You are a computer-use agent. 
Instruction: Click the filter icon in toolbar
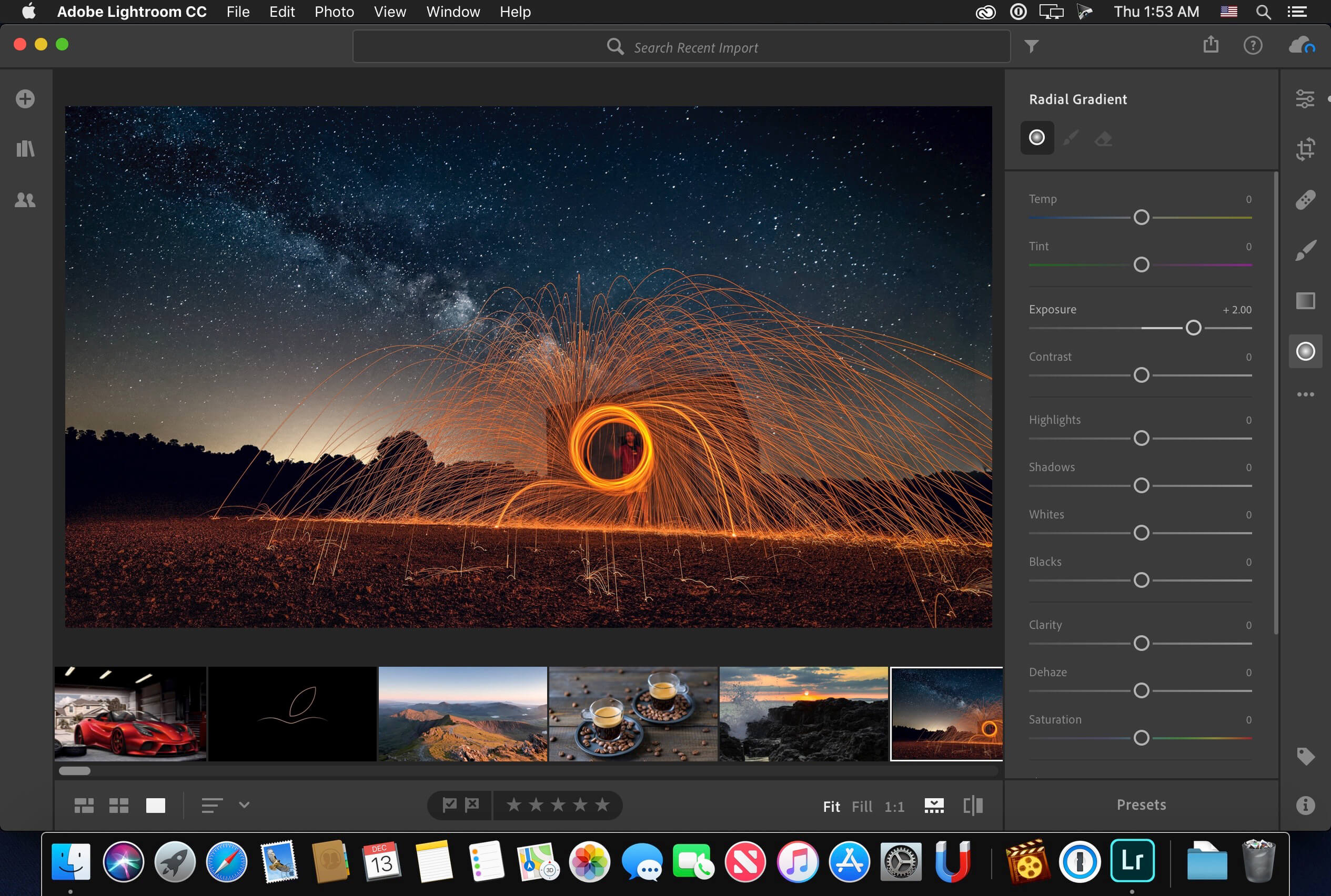click(x=1032, y=46)
